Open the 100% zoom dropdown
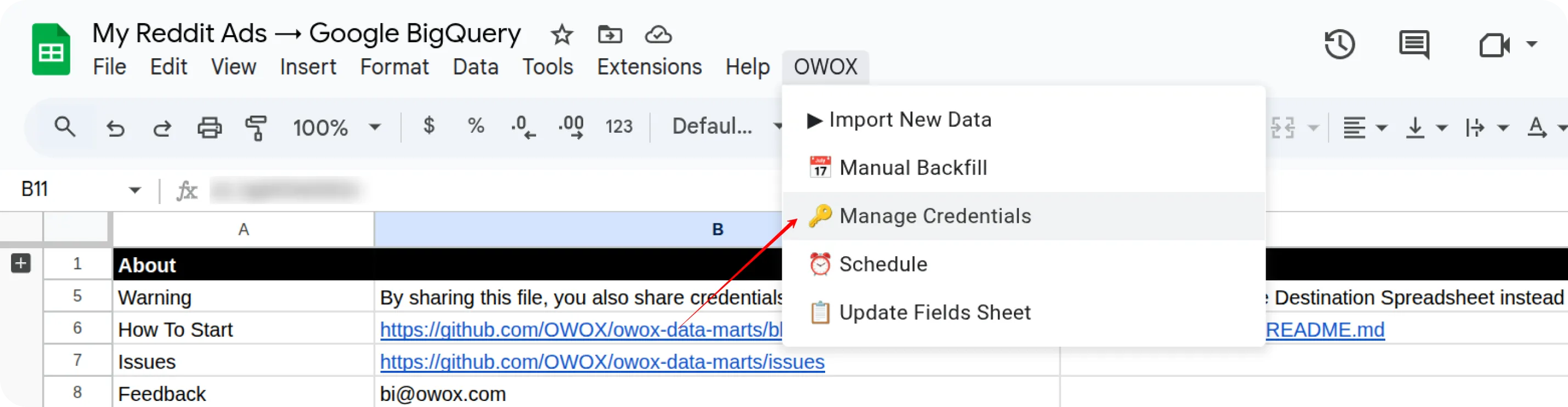1568x407 pixels. coord(336,127)
